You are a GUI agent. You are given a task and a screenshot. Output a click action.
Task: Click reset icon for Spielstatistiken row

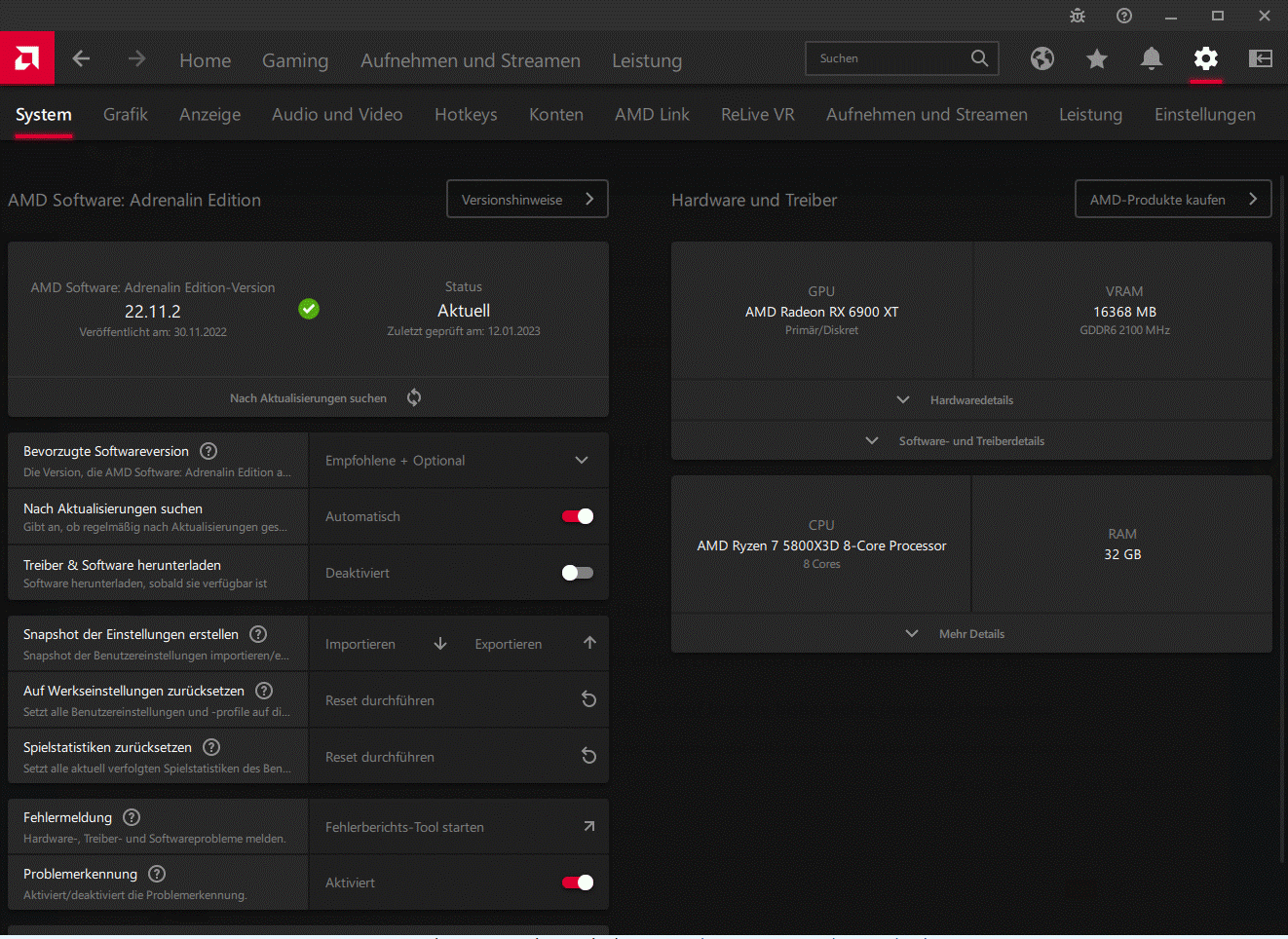pyautogui.click(x=588, y=756)
